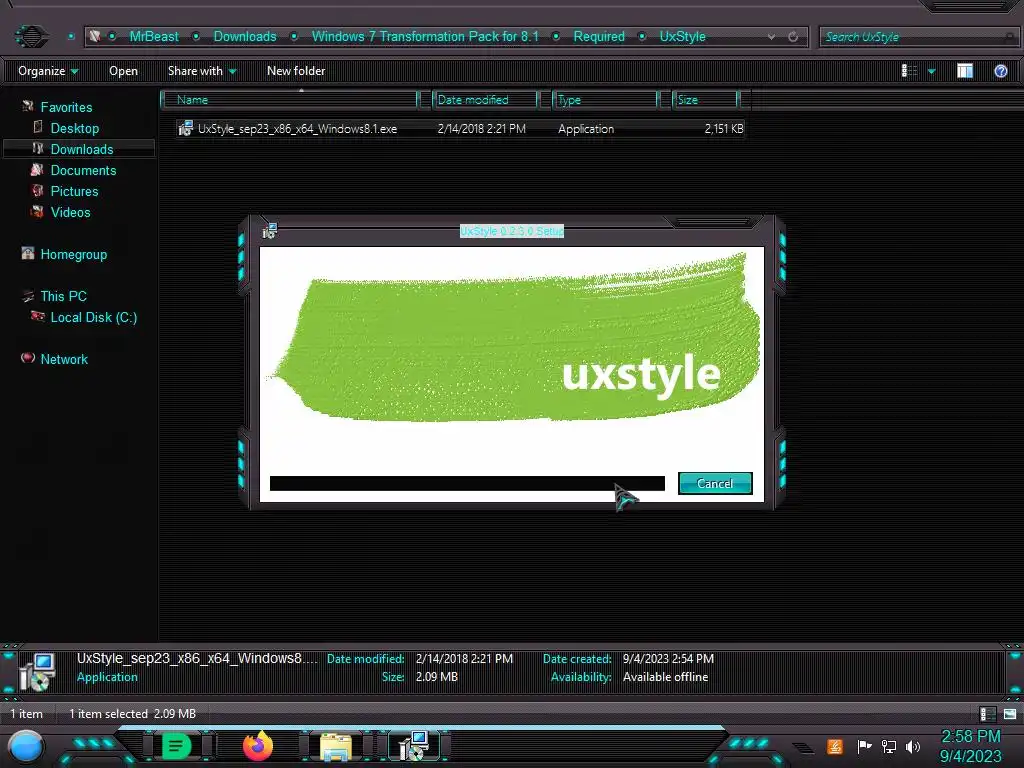Click the setup dialog title icon
1024x768 pixels.
pyautogui.click(x=270, y=231)
